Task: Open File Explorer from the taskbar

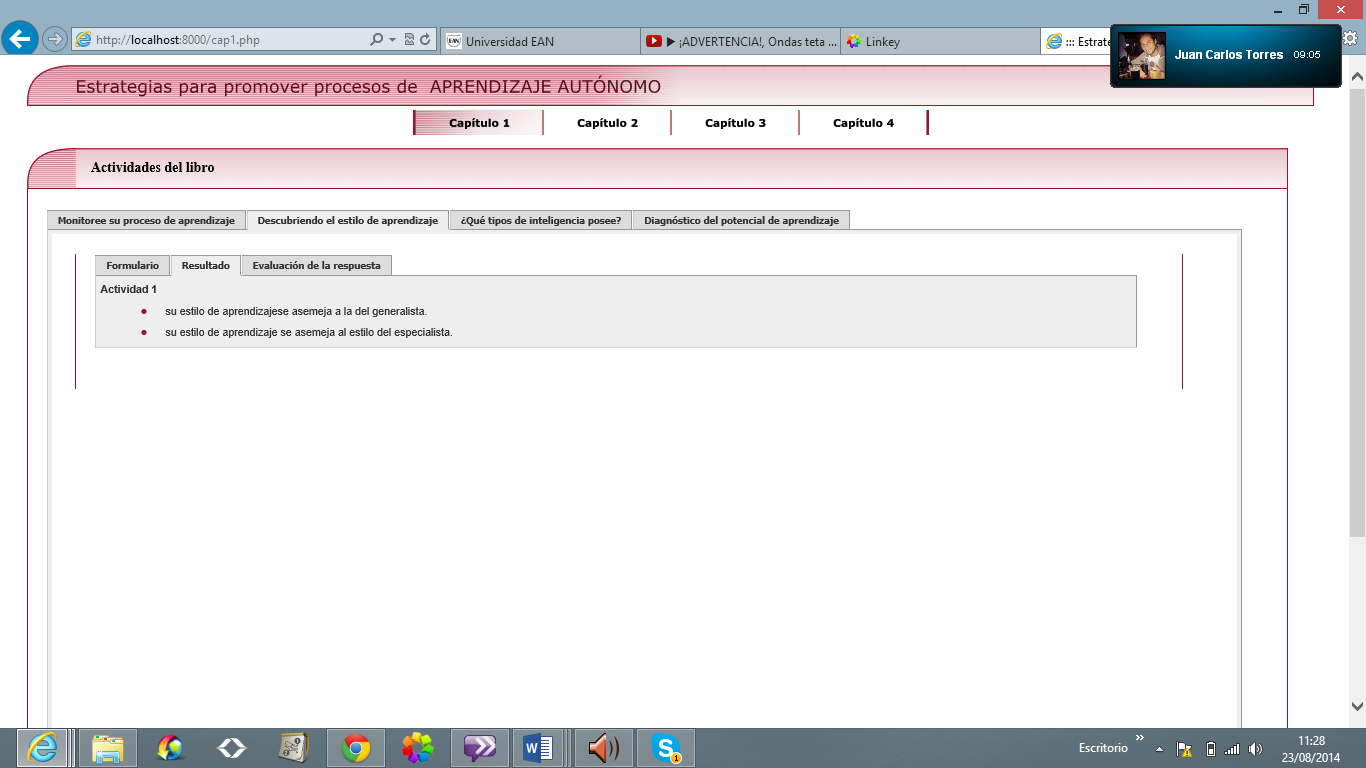Action: coord(107,748)
